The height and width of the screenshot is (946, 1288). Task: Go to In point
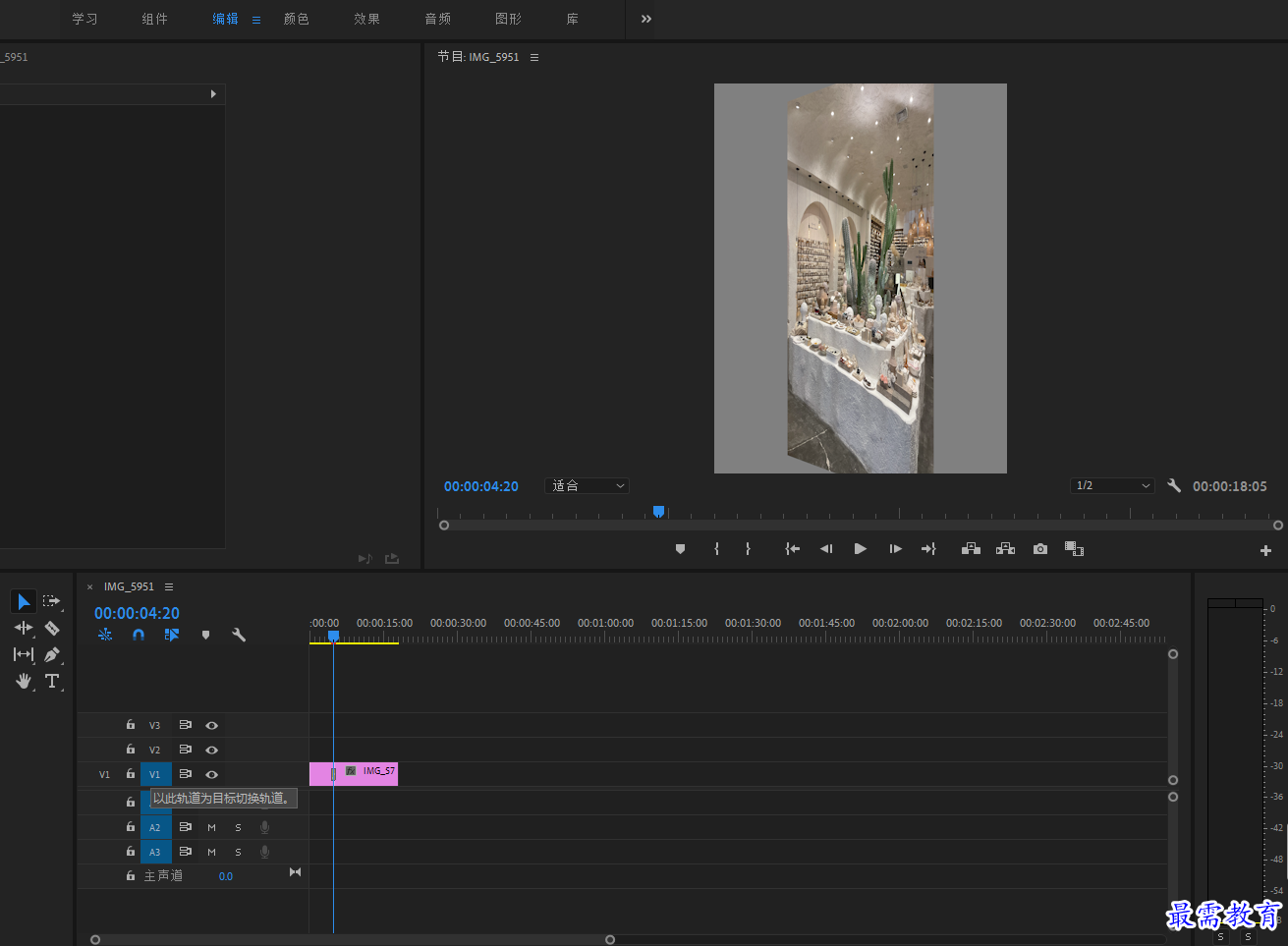pyautogui.click(x=792, y=549)
